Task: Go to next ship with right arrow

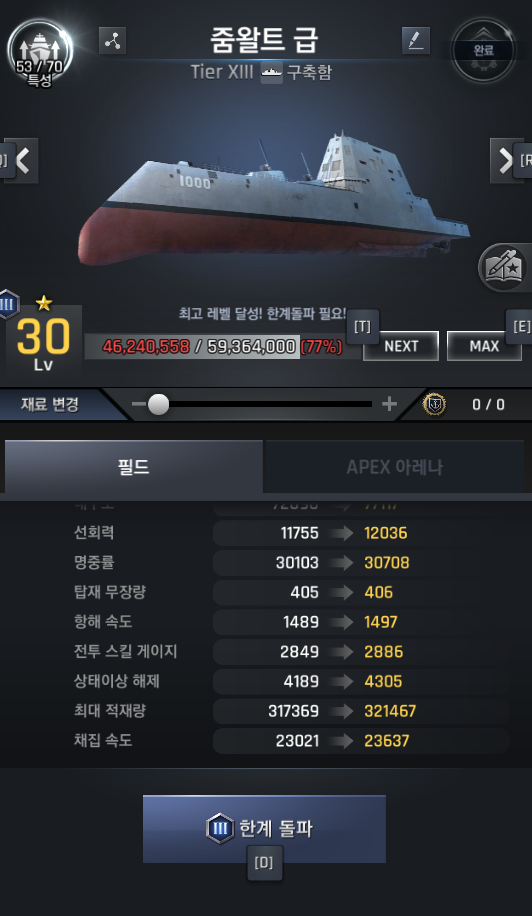Action: 505,161
